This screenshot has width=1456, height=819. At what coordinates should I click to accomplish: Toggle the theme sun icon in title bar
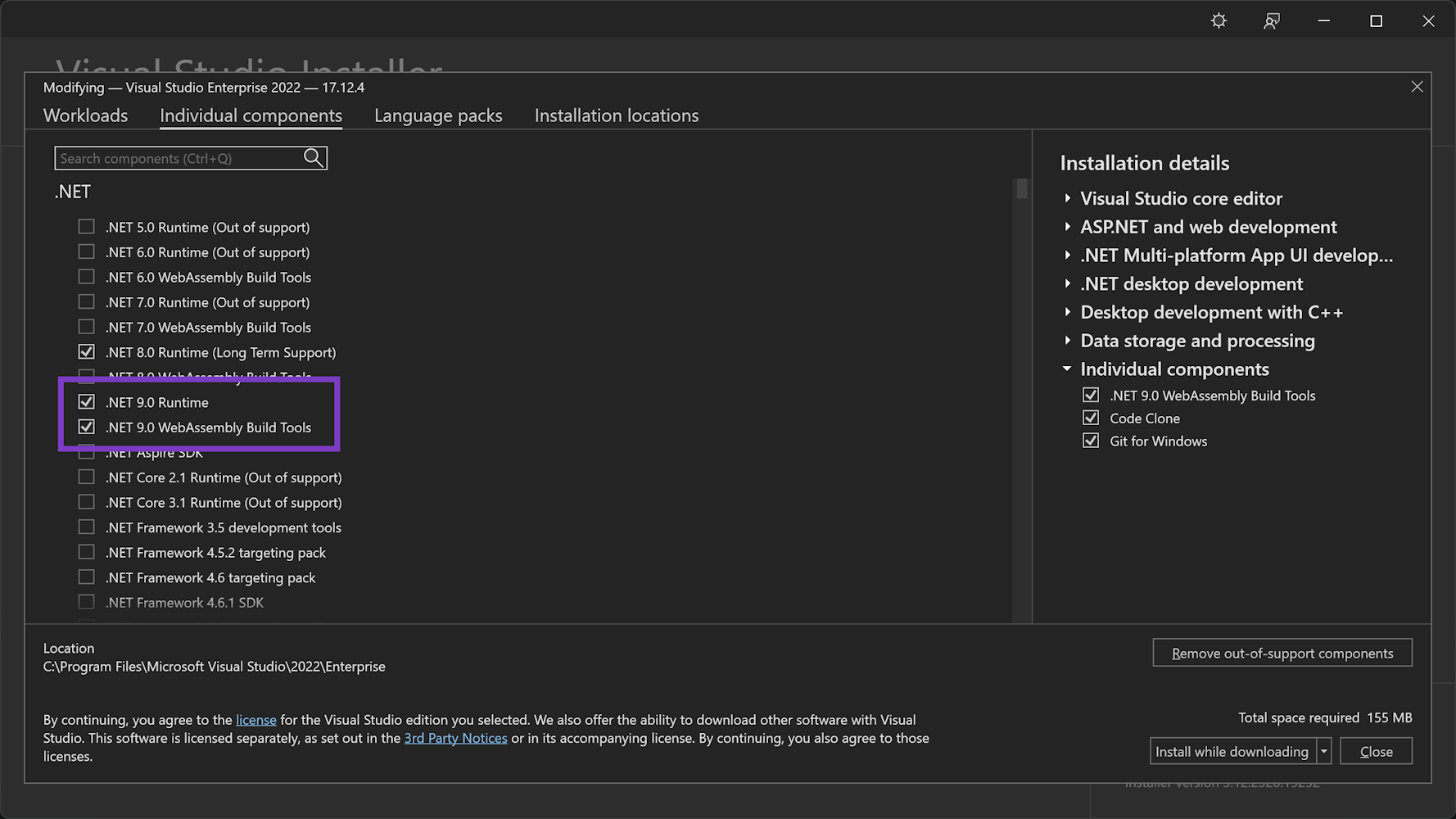click(x=1219, y=20)
